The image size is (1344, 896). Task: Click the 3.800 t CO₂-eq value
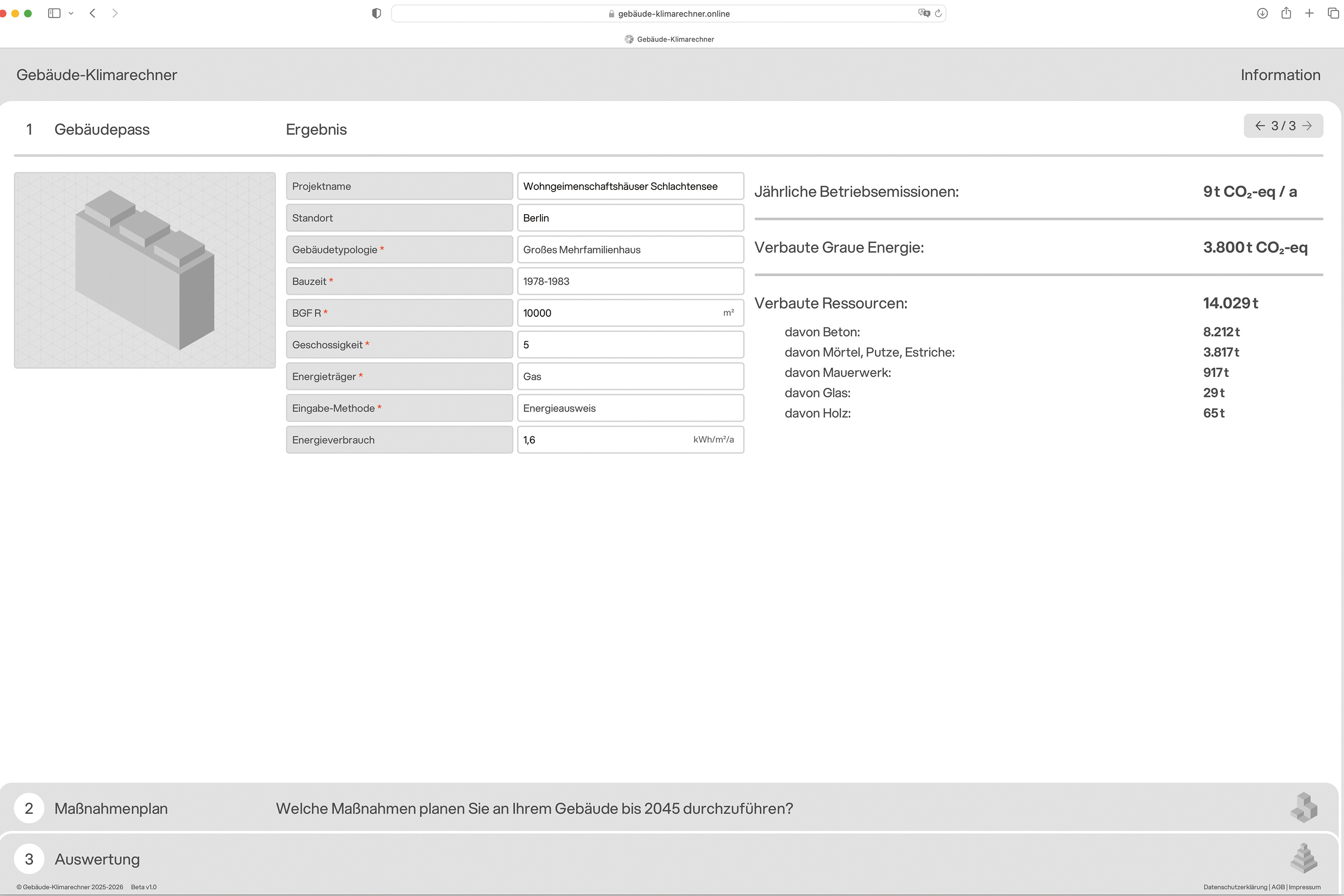point(1255,247)
